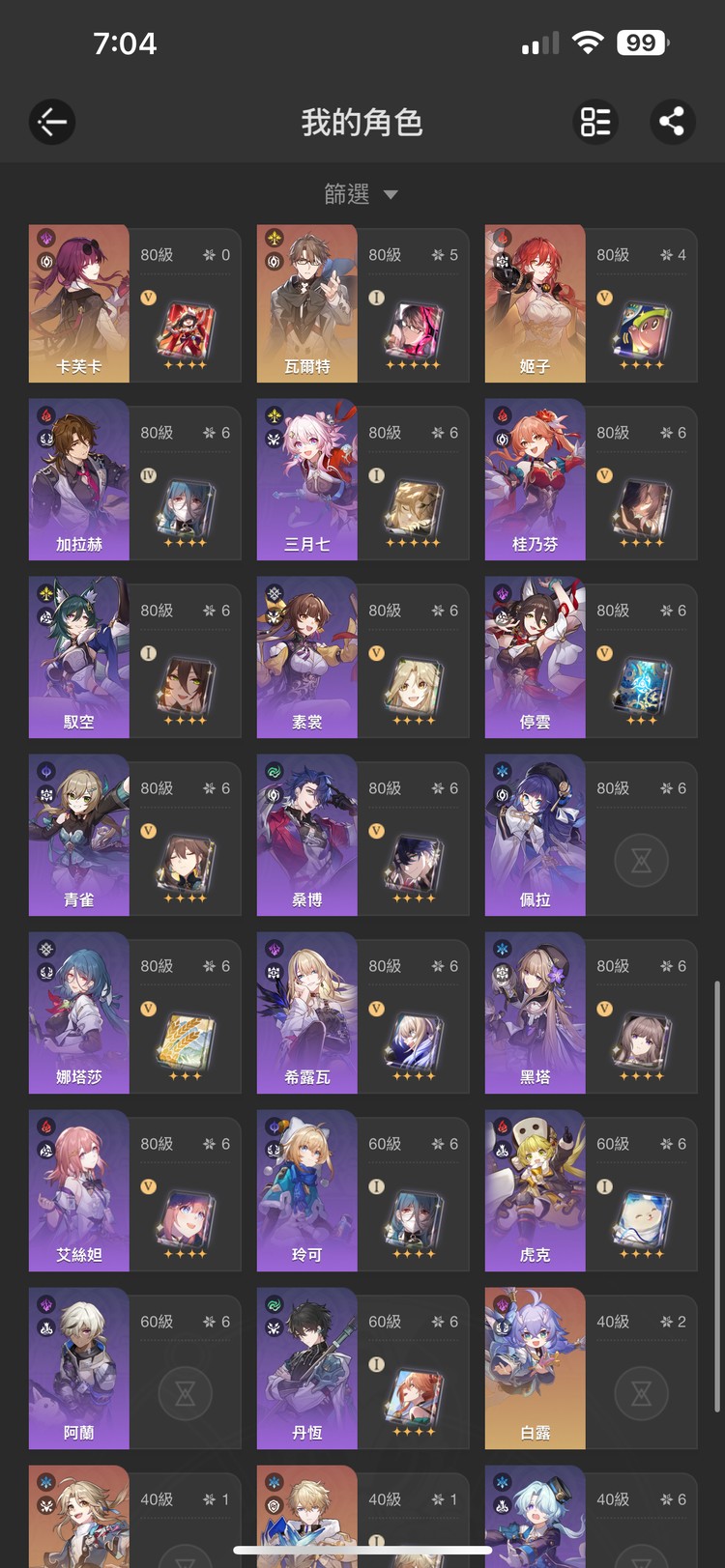Select 瓦爾特 light cone icon
The height and width of the screenshot is (1568, 725).
[x=413, y=330]
